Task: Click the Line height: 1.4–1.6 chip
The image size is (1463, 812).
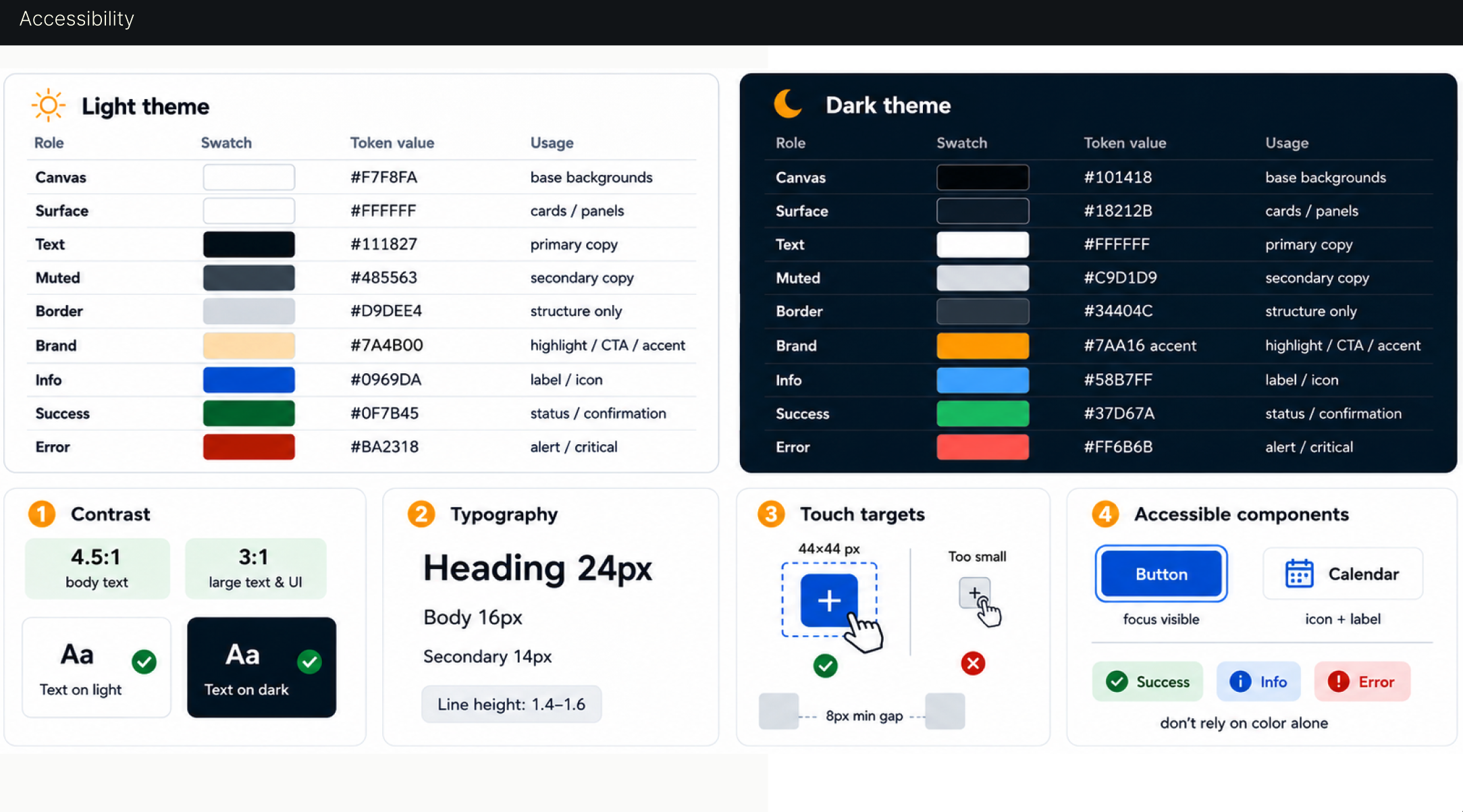Action: (x=512, y=704)
